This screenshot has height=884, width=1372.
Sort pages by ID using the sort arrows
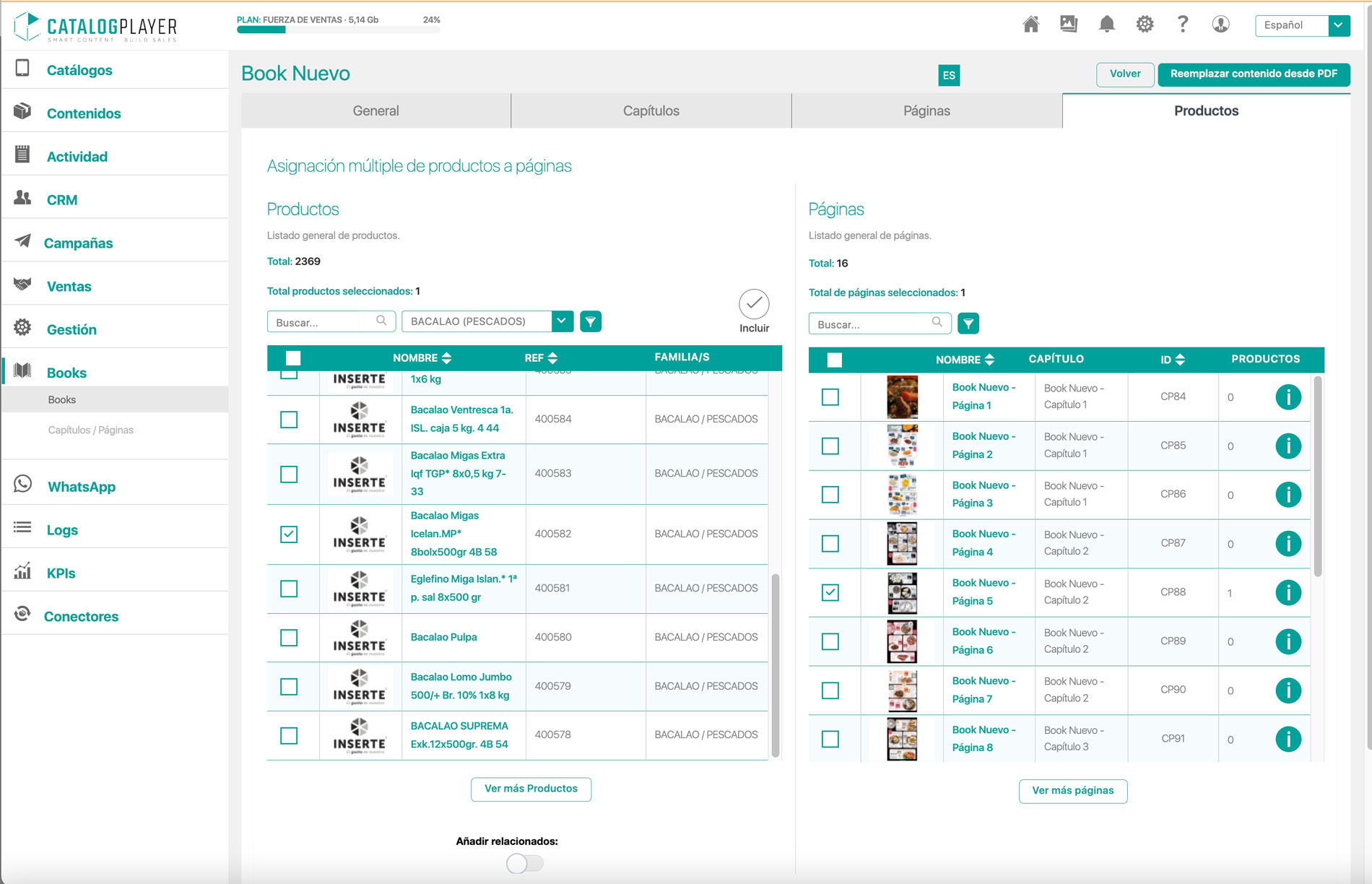click(1180, 358)
